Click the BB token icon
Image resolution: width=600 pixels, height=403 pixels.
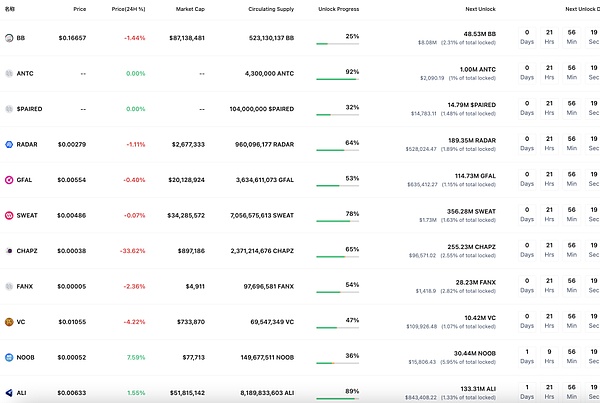pyautogui.click(x=8, y=38)
